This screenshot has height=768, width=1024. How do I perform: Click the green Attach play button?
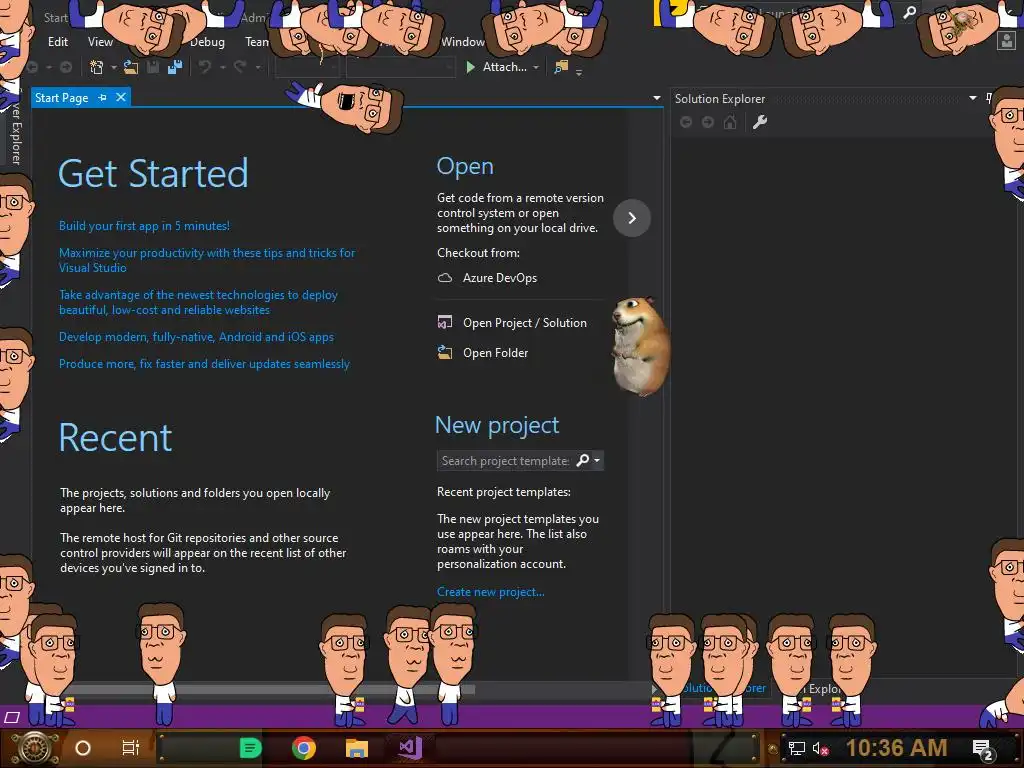tap(470, 67)
